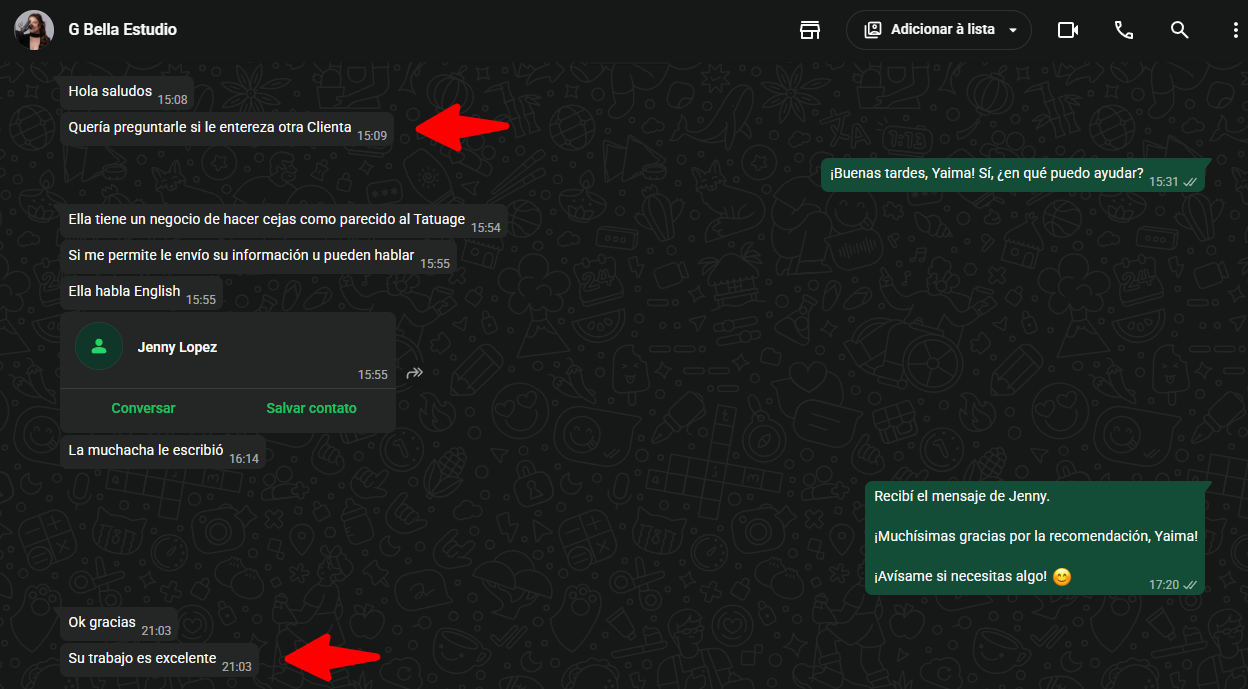
Task: Start a voice call with phone icon
Action: [x=1124, y=30]
